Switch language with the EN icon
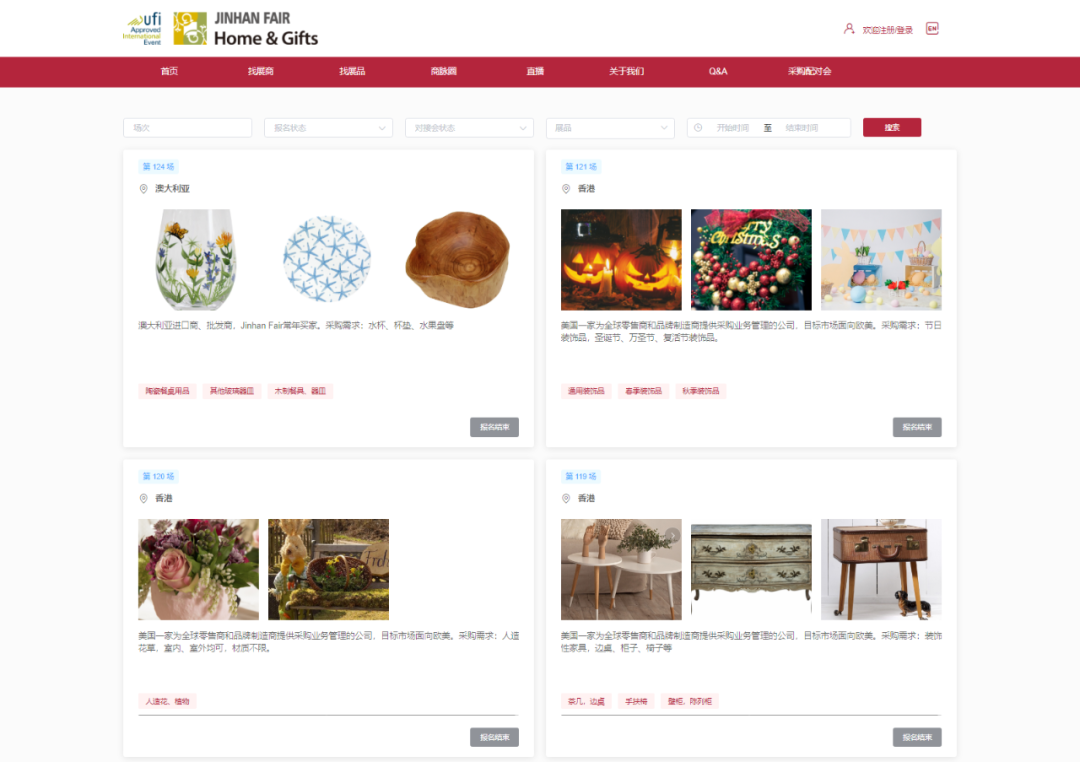This screenshot has height=762, width=1080. point(932,28)
